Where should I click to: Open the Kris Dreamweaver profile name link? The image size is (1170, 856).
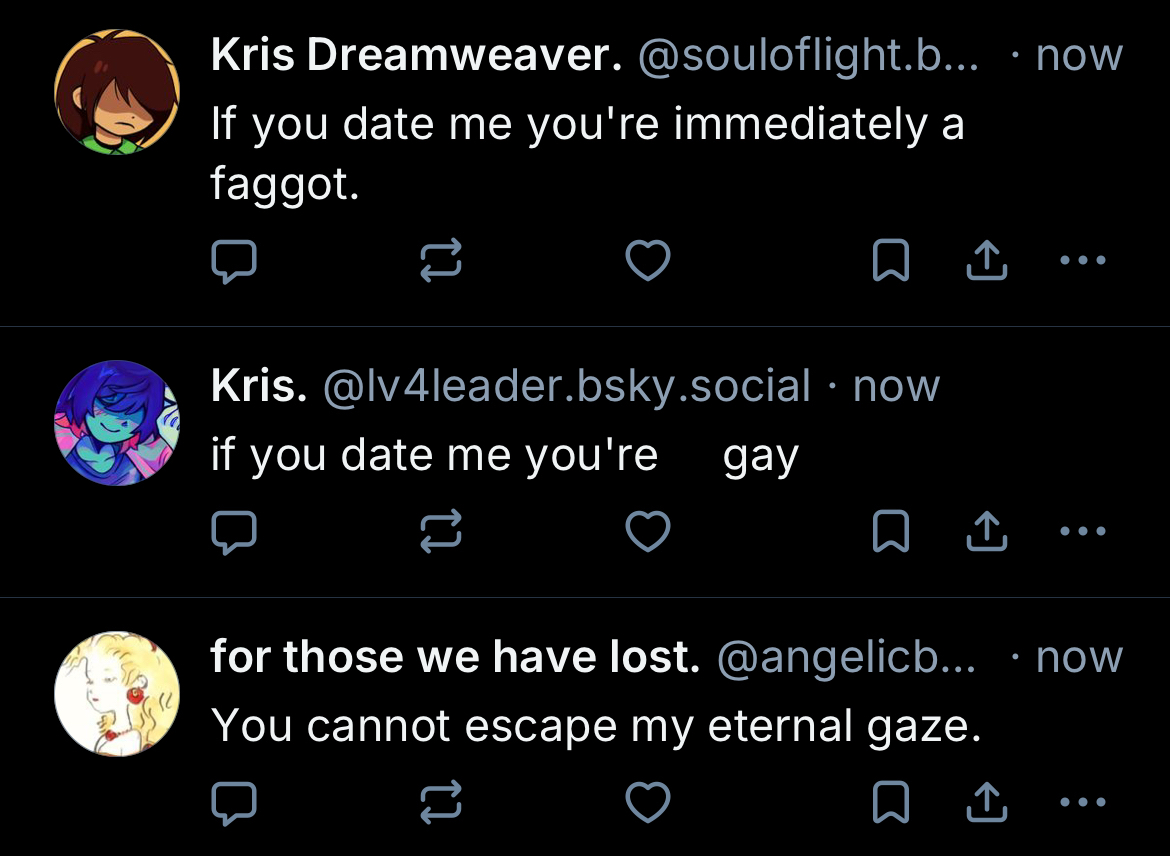click(x=416, y=57)
